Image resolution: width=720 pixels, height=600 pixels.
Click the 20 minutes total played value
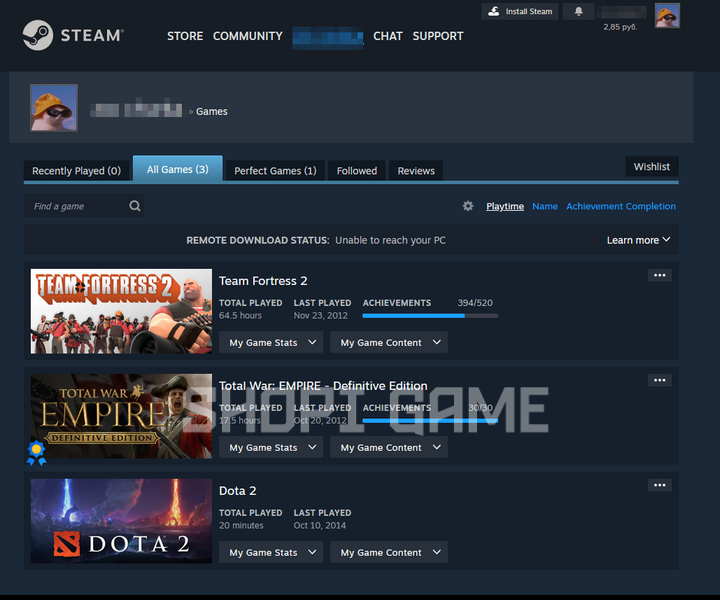[x=241, y=526]
